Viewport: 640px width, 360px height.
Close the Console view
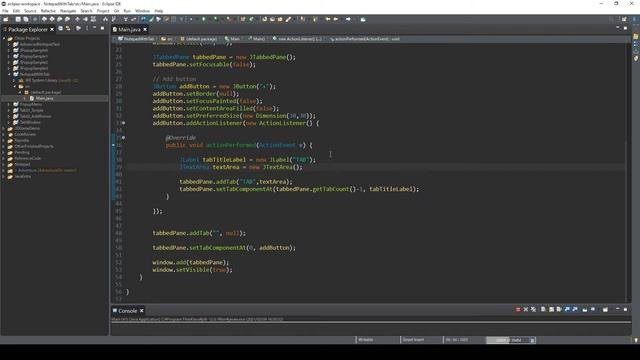(x=142, y=311)
